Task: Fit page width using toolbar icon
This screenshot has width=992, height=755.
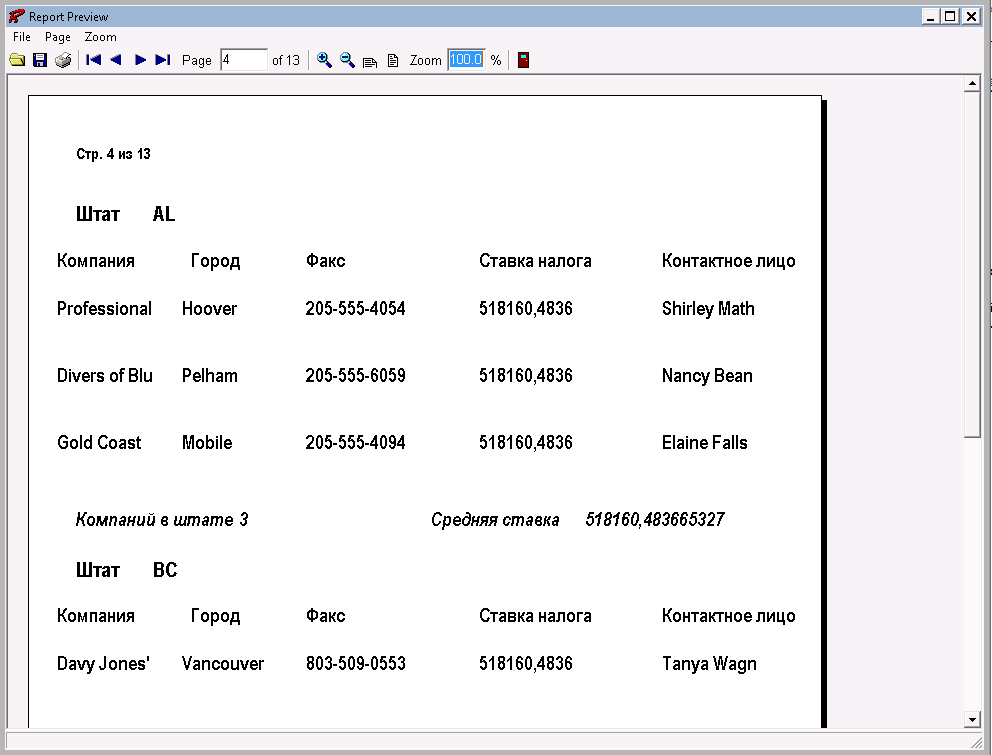Action: (370, 61)
